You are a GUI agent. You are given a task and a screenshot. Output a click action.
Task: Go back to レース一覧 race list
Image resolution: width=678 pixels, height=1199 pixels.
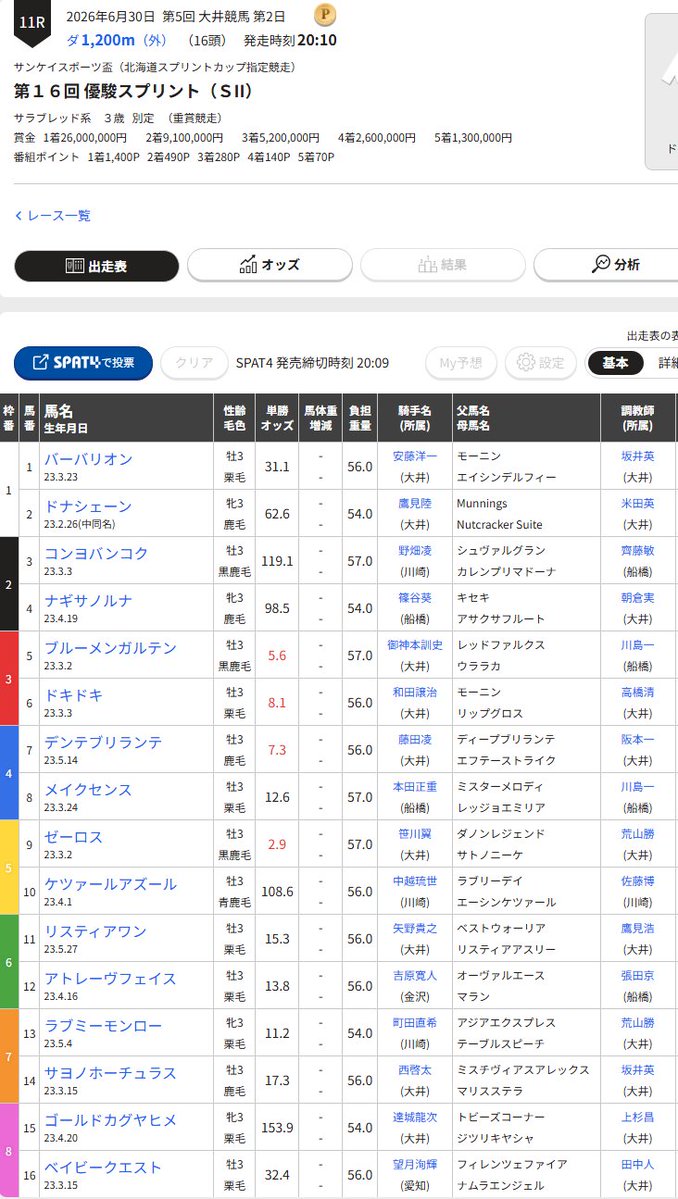coord(53,216)
